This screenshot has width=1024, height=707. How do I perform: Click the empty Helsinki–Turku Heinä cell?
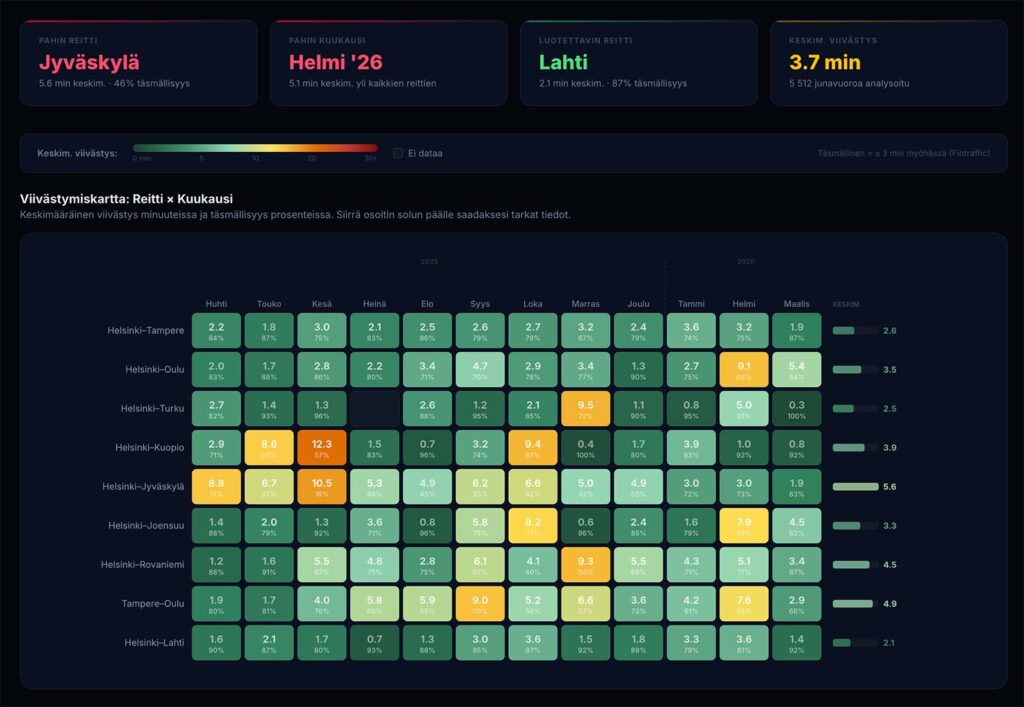[375, 409]
